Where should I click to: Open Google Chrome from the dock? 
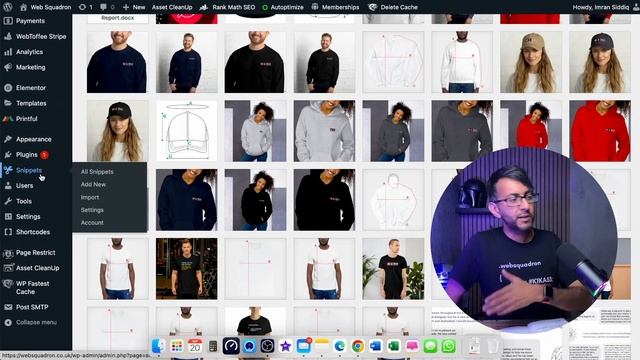click(x=358, y=346)
